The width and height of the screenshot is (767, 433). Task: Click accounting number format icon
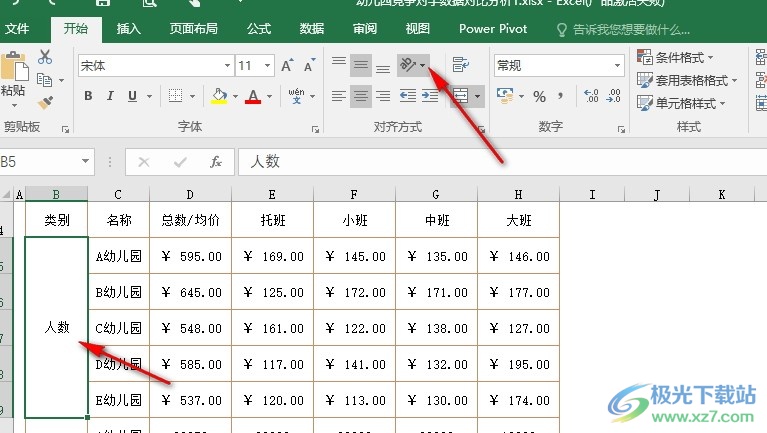505,96
